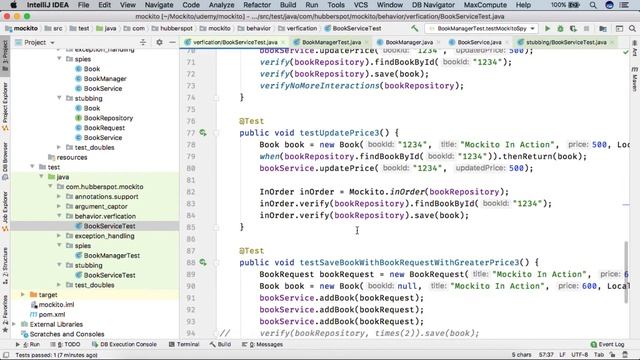Collapse the main stubbing folder

tap(60, 98)
